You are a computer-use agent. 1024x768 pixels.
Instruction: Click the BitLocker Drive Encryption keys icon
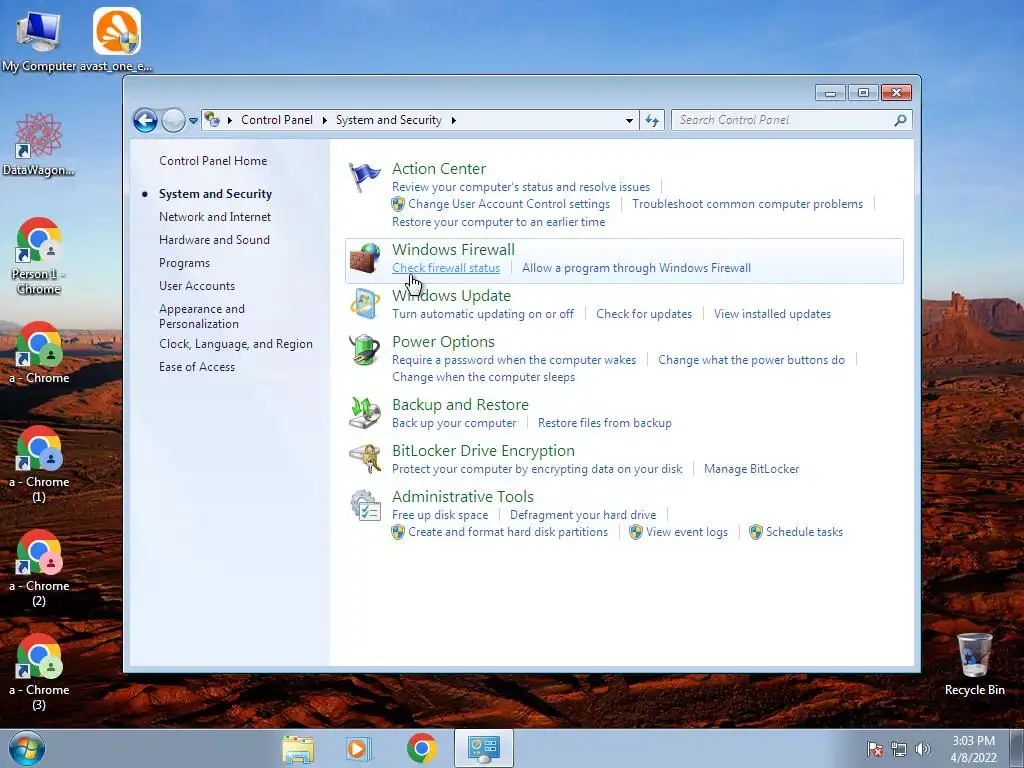point(364,459)
